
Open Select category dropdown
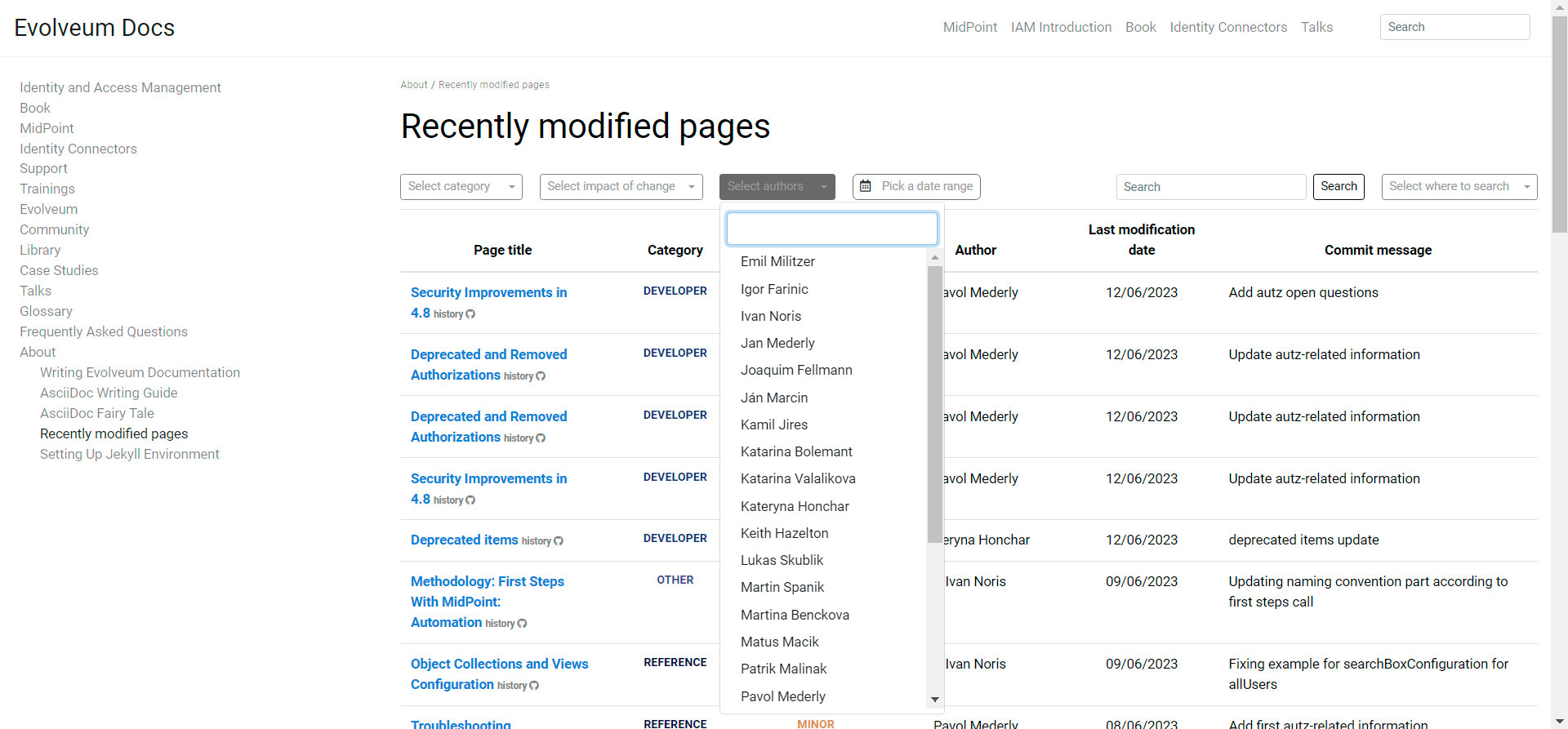click(461, 186)
